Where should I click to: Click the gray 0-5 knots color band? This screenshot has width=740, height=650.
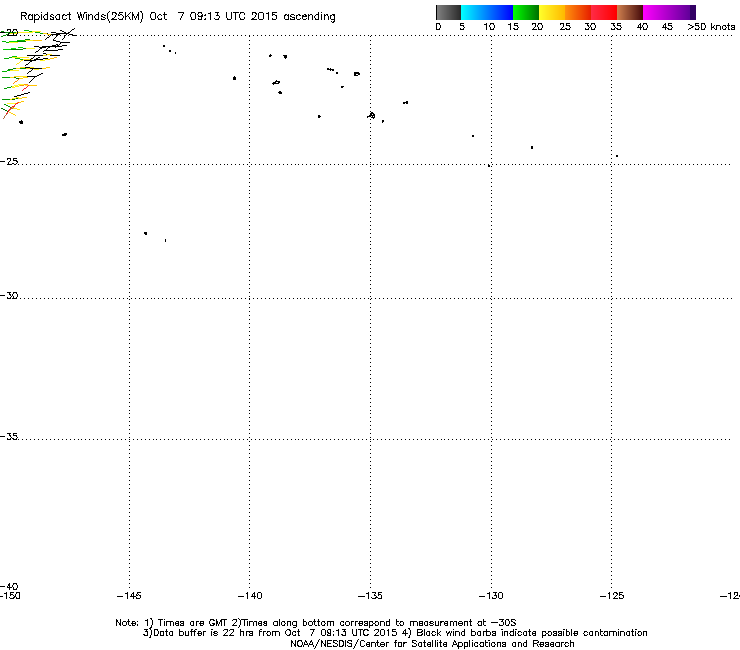click(448, 12)
